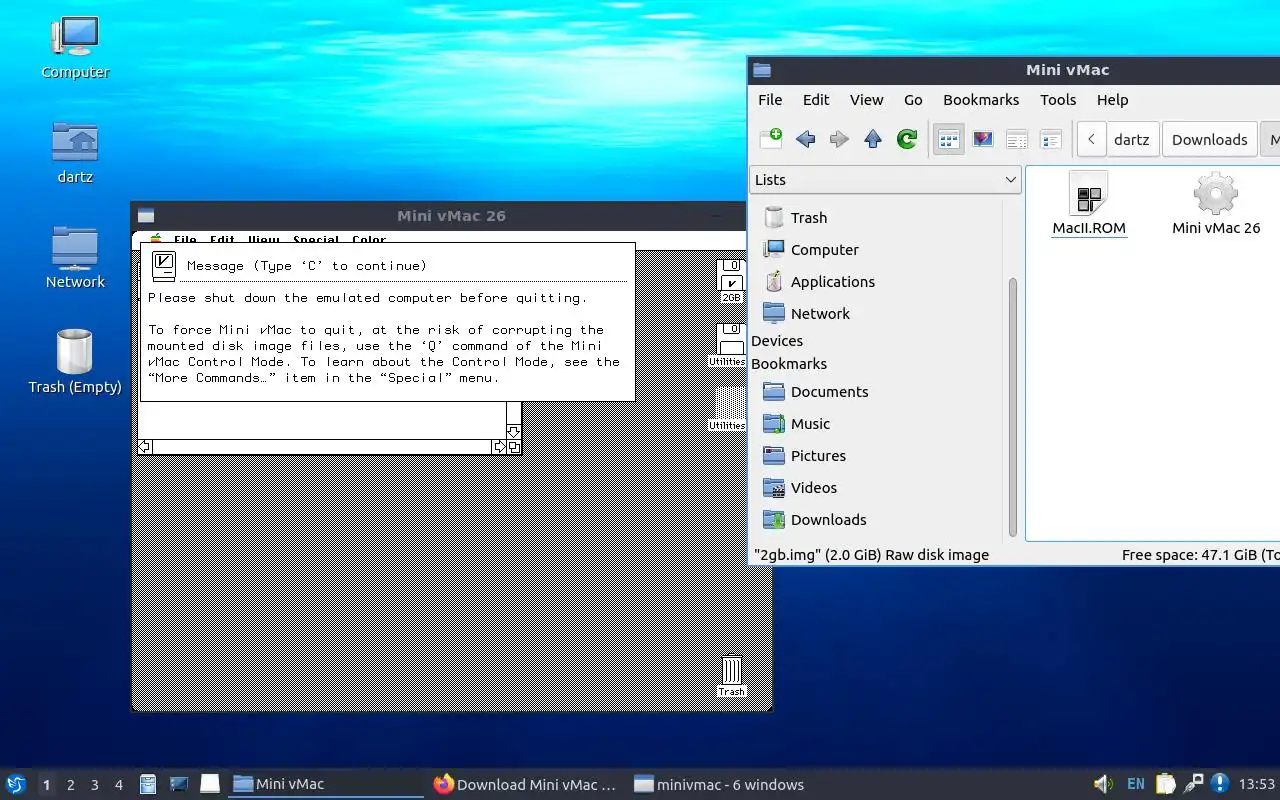Image resolution: width=1280 pixels, height=800 pixels.
Task: Open File menu in file manager
Action: 770,100
